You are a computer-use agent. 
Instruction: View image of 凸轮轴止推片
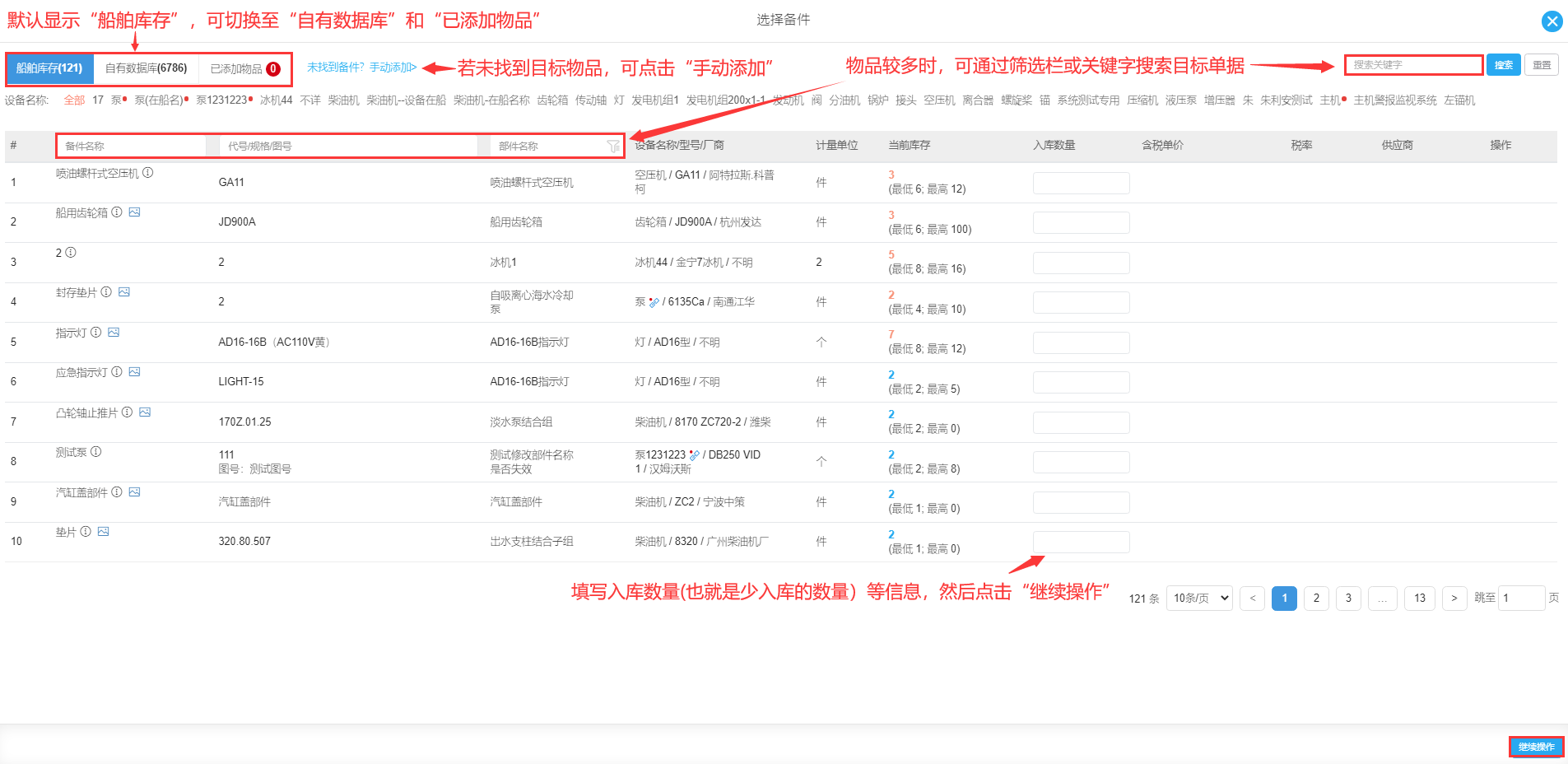click(x=145, y=412)
